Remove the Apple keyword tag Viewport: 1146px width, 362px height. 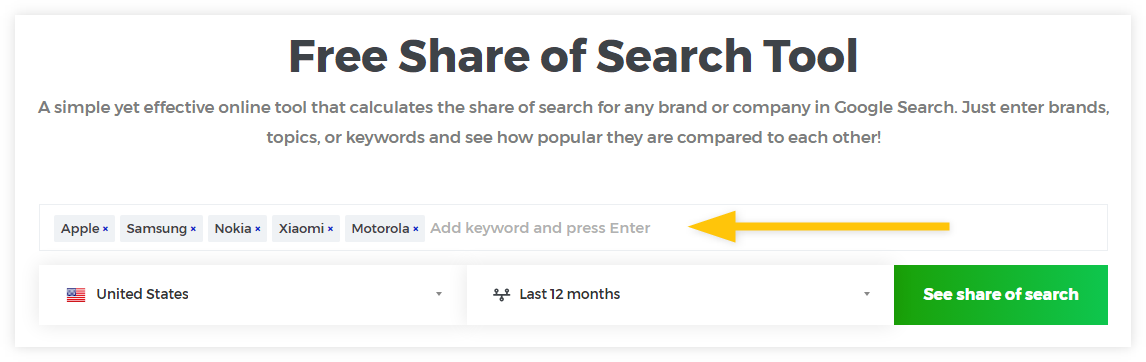[105, 229]
